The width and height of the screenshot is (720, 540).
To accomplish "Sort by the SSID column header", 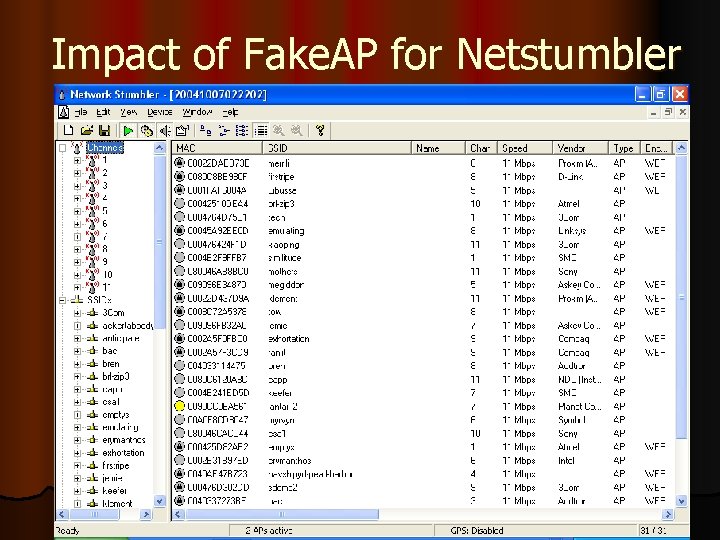I will pyautogui.click(x=337, y=148).
